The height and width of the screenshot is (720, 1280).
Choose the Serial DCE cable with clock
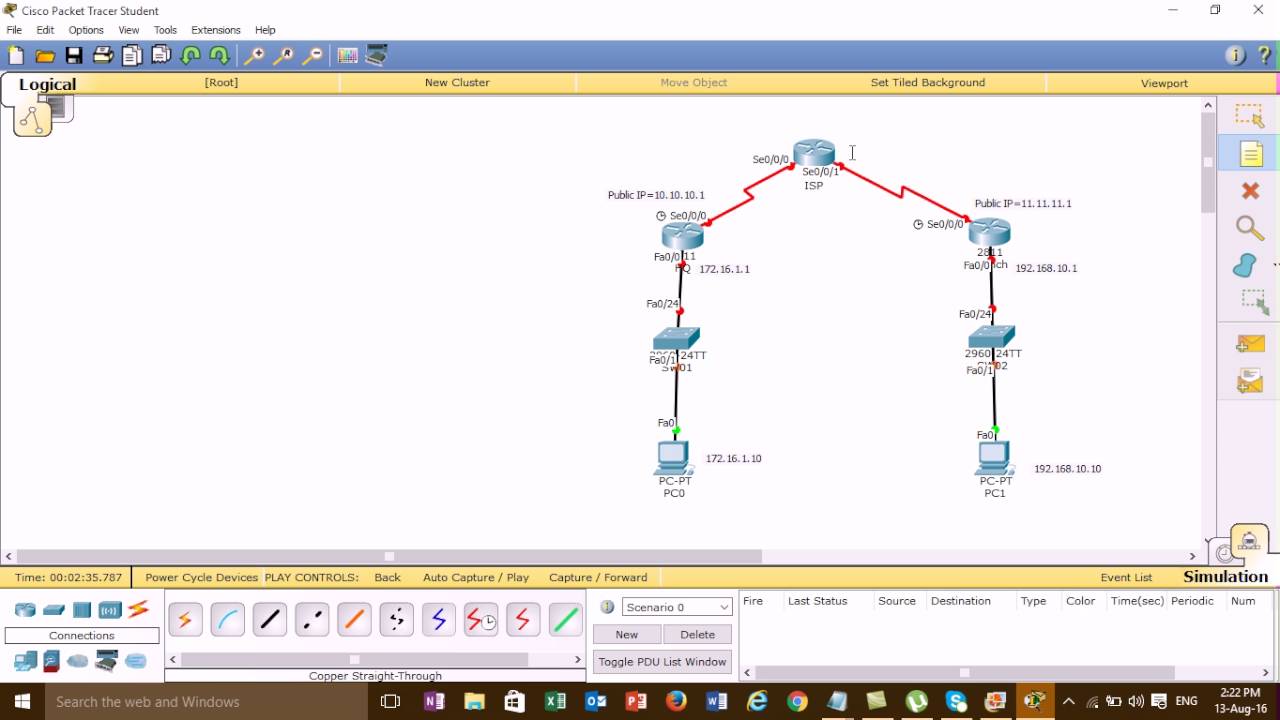click(481, 620)
